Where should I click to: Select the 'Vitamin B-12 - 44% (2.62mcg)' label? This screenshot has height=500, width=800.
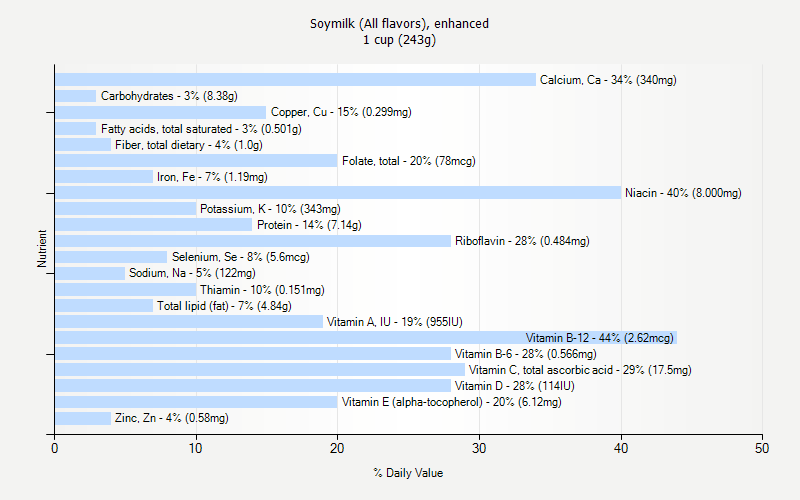pos(599,338)
